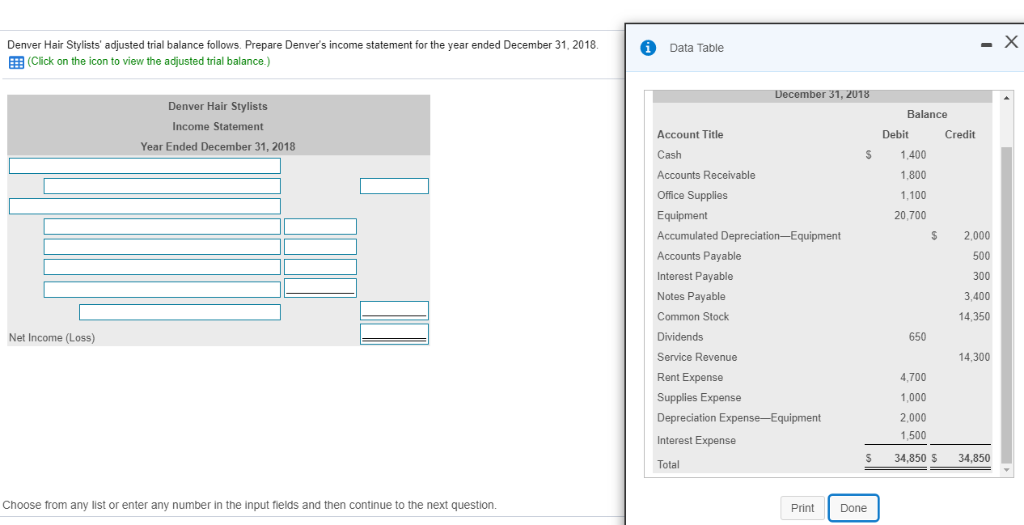1024x525 pixels.
Task: Minimize the Data Table popup
Action: click(x=987, y=44)
